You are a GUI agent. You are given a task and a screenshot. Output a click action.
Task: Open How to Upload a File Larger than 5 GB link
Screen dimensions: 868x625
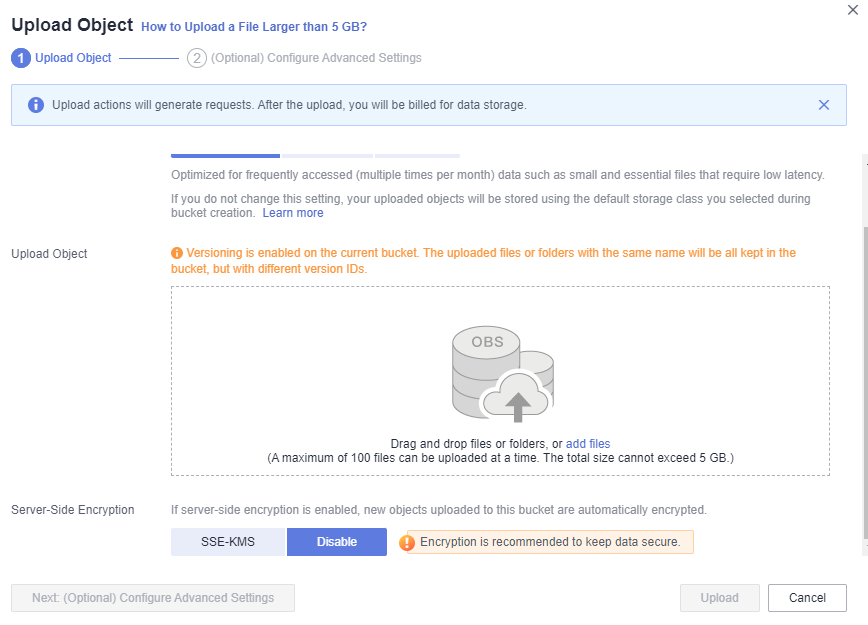coord(254,27)
